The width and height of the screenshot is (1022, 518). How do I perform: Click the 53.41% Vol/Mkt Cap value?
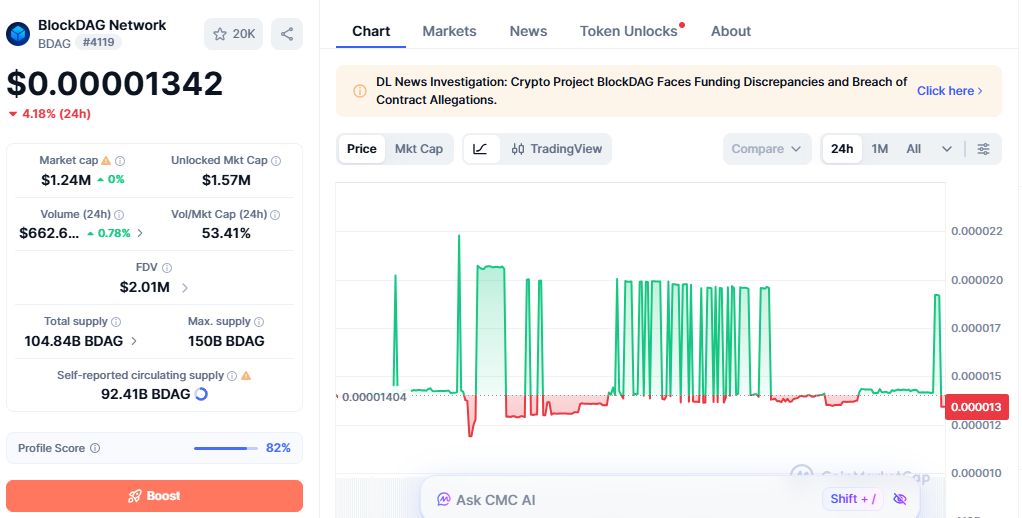(226, 233)
